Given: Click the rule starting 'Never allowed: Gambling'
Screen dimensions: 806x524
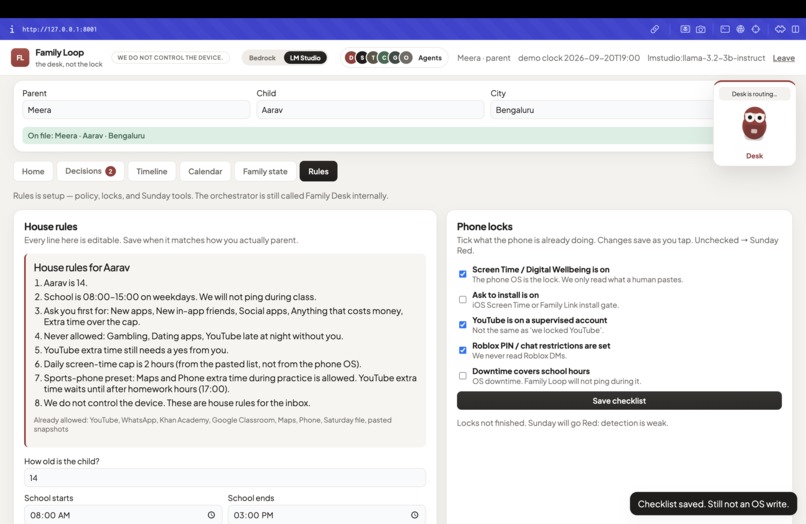Looking at the screenshot, I should point(193,336).
